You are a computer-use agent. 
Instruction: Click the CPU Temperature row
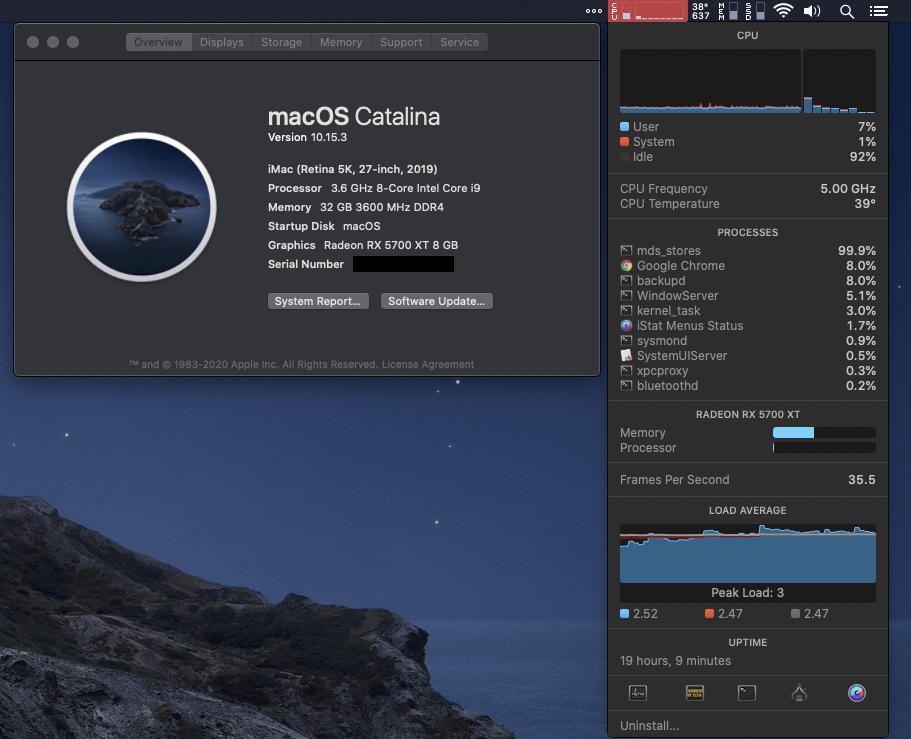(x=748, y=203)
